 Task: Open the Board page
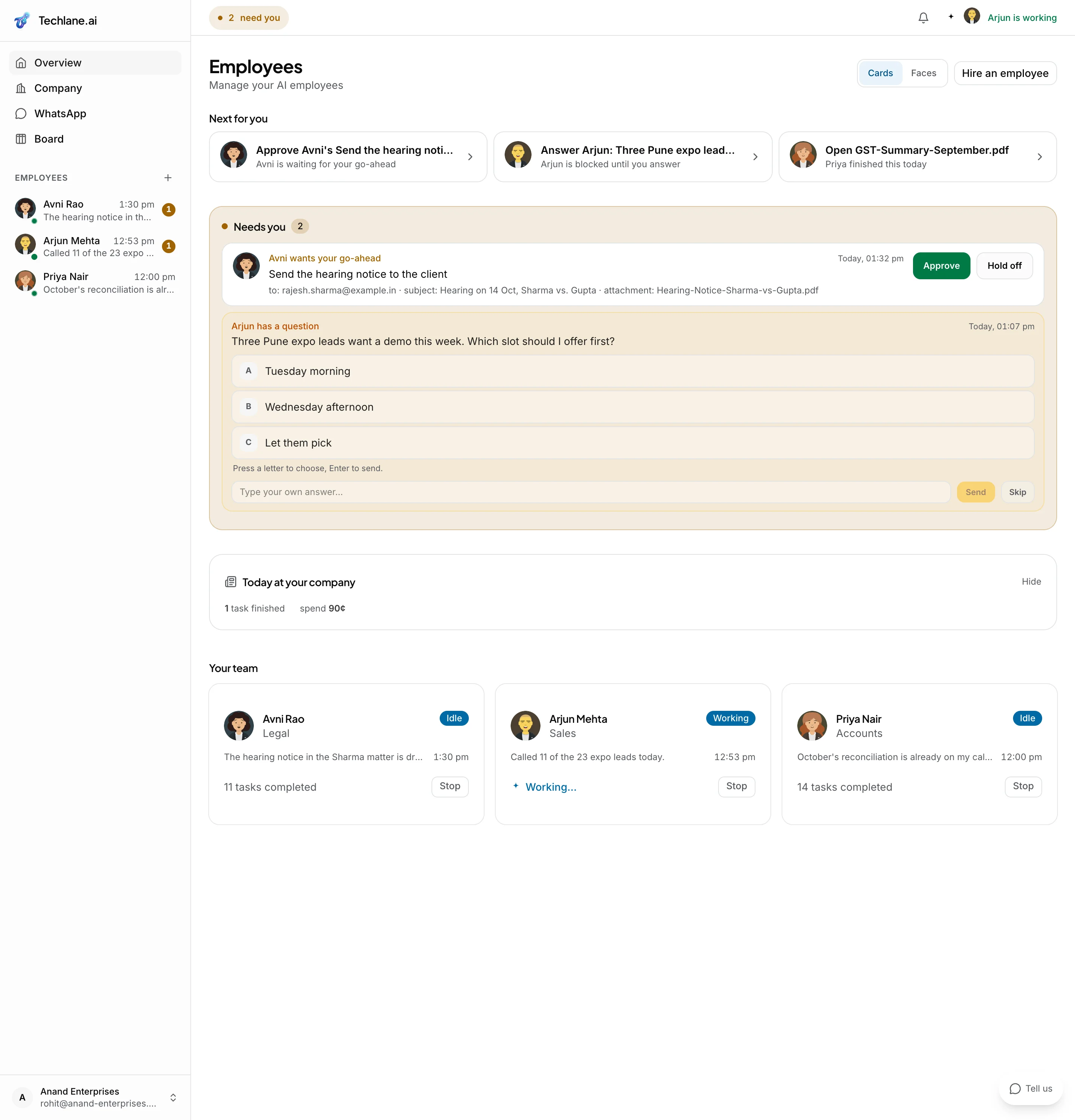click(96, 139)
